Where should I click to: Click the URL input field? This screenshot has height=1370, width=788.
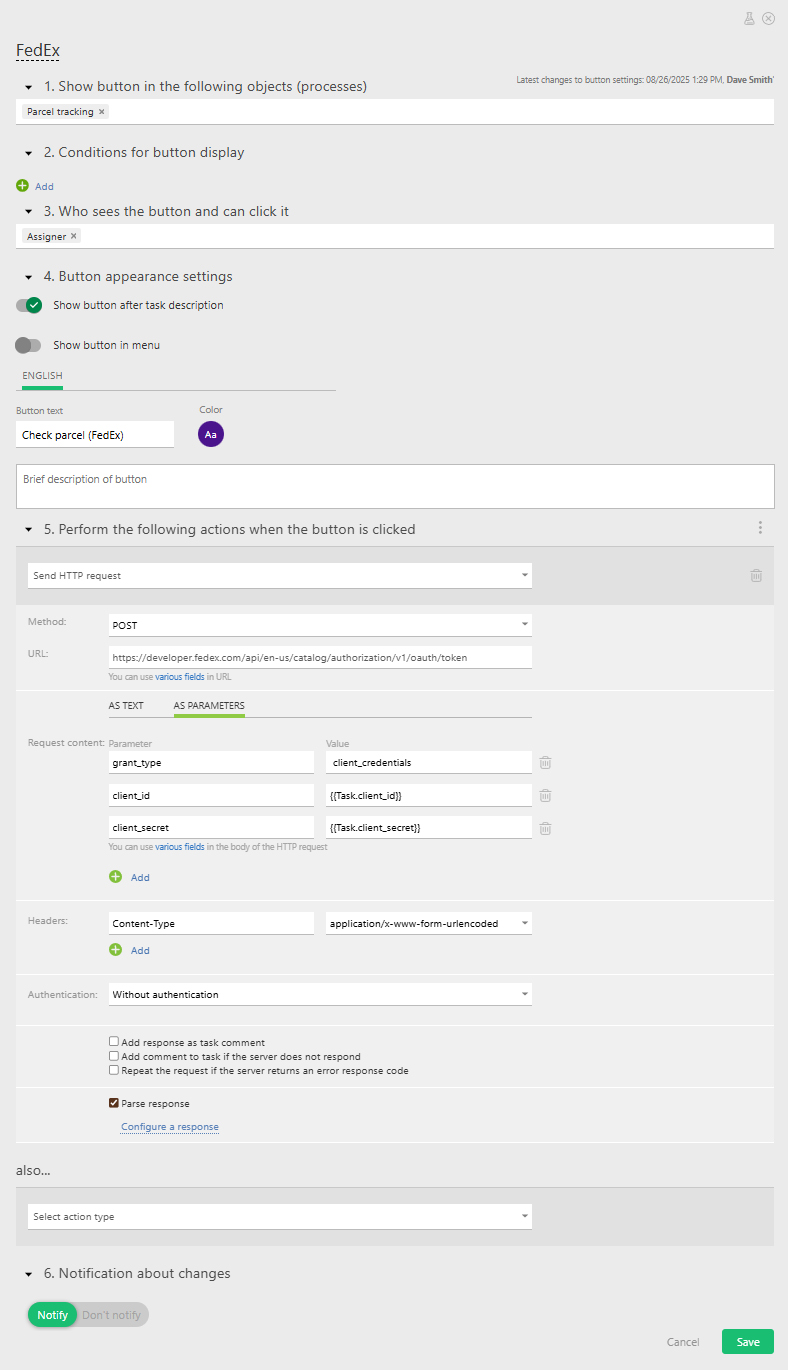click(x=320, y=657)
